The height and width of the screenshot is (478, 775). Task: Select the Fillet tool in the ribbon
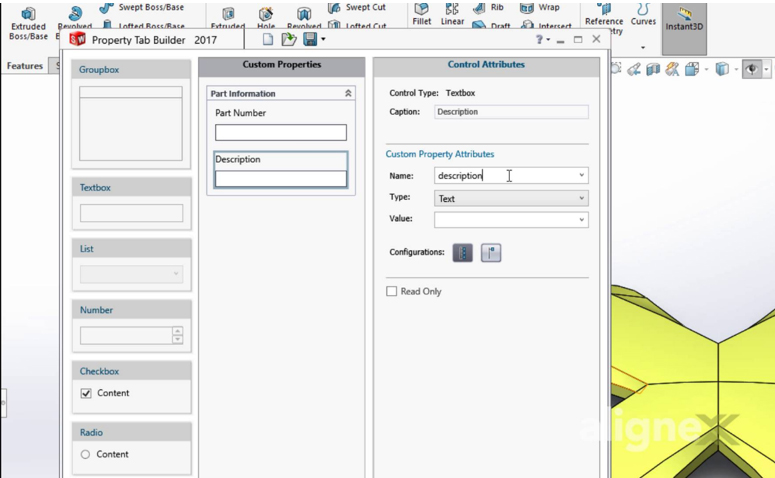tap(421, 14)
